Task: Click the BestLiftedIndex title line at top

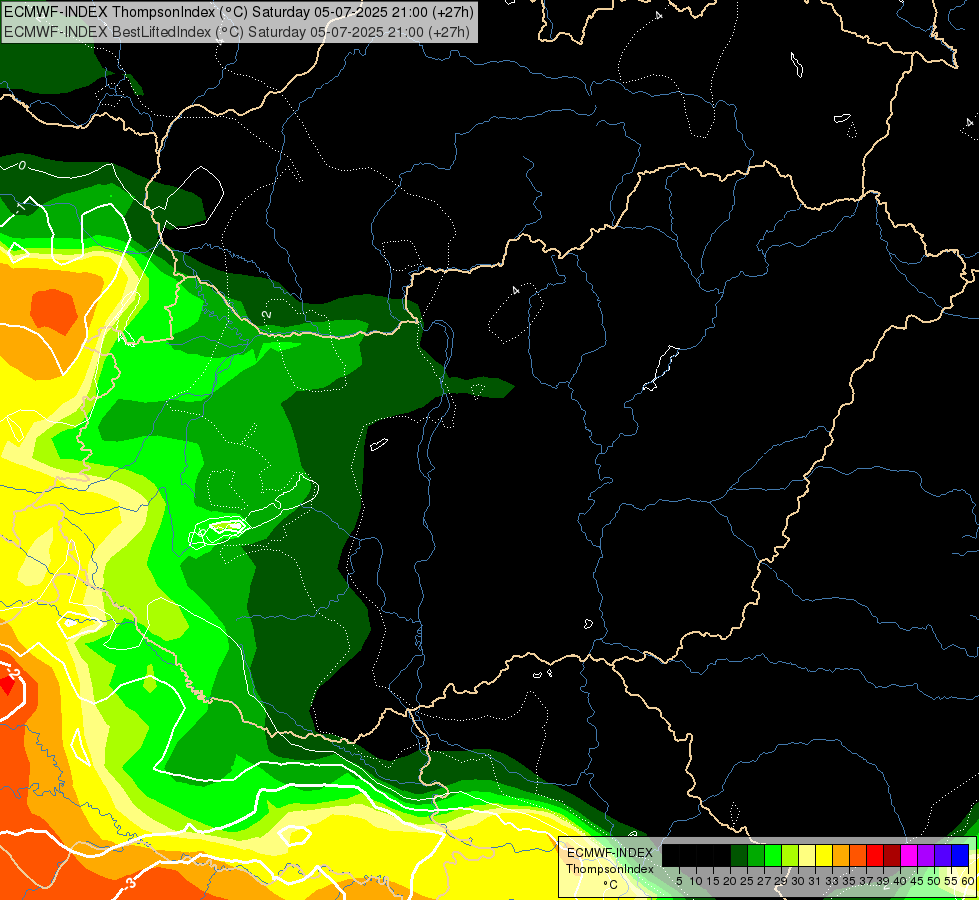Action: point(237,31)
